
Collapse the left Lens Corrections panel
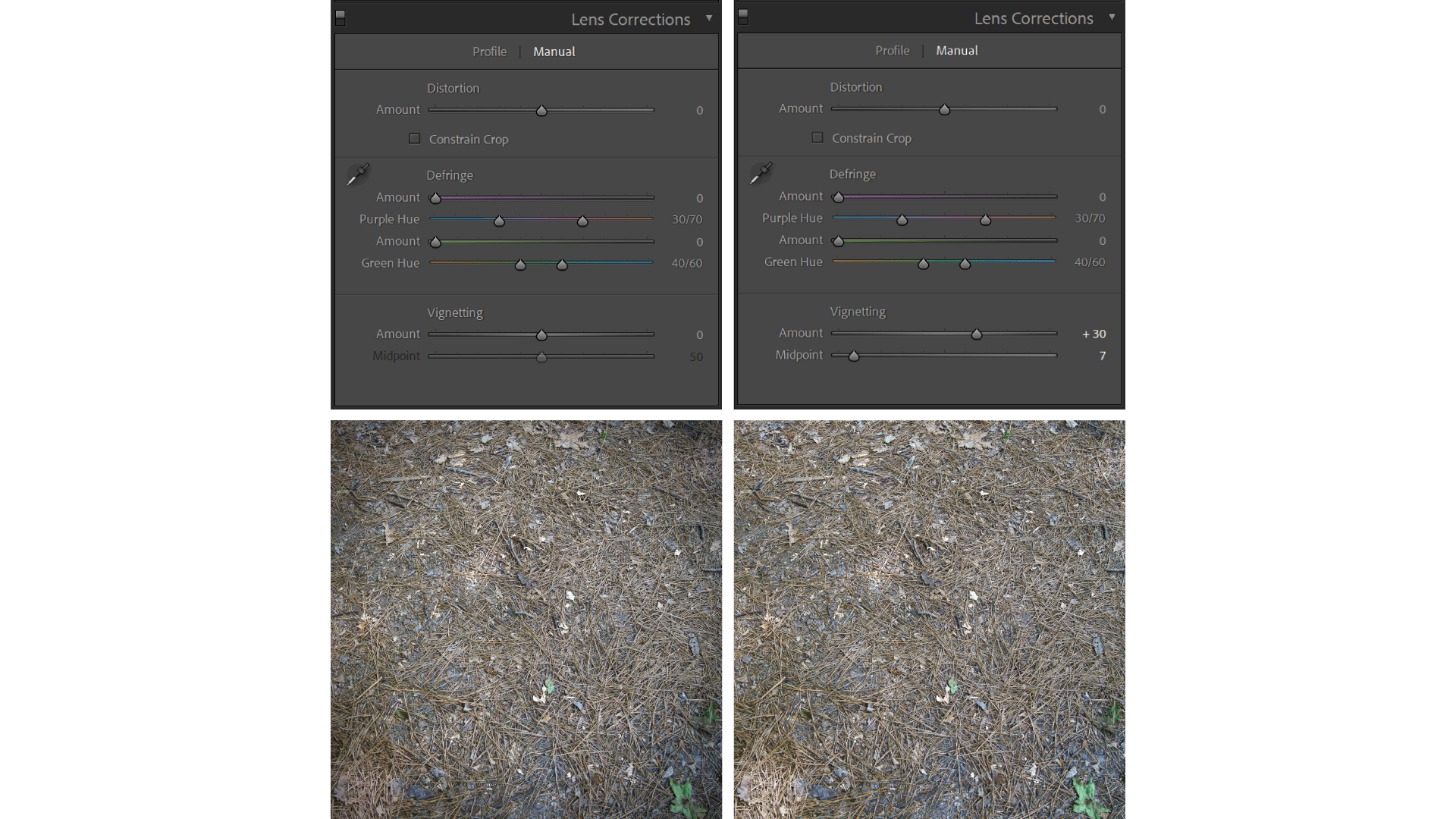711,18
